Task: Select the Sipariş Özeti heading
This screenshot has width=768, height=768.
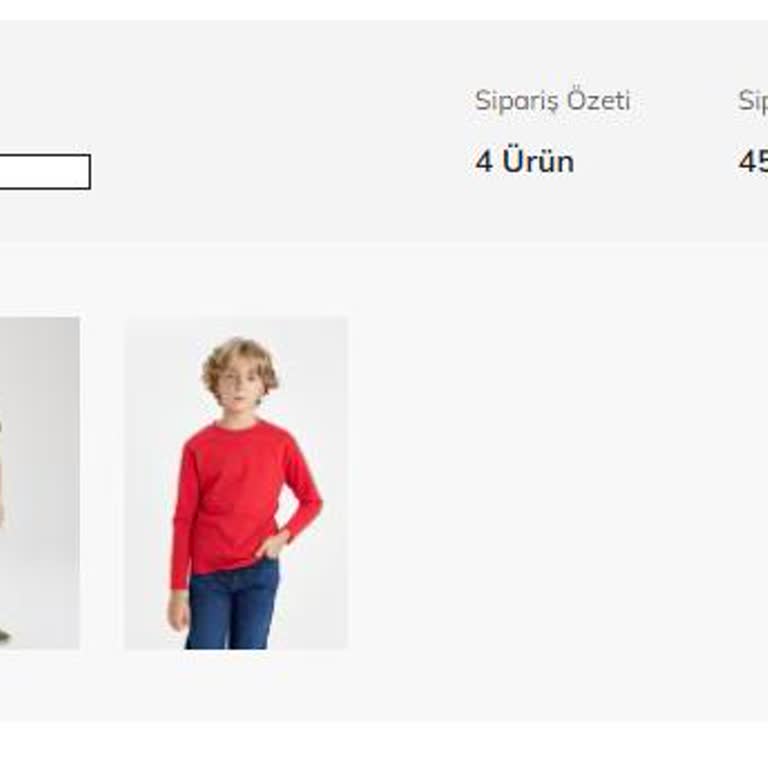Action: pos(552,101)
